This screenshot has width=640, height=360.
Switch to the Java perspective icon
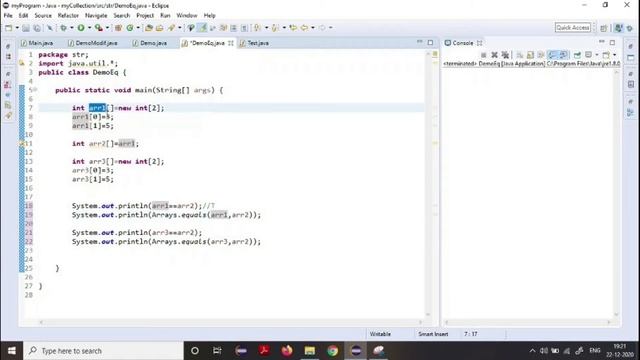coord(619,28)
